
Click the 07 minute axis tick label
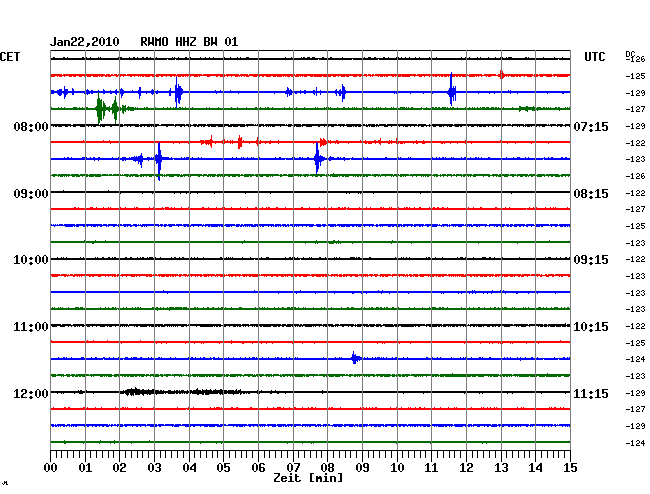click(293, 468)
